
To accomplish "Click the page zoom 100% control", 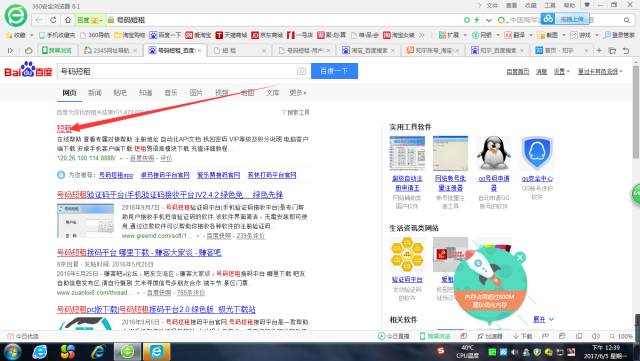I will click(621, 336).
